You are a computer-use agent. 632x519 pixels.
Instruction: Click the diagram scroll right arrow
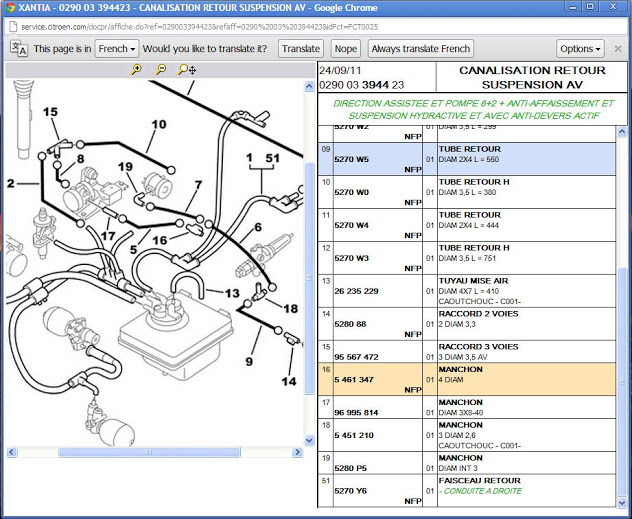[x=297, y=452]
